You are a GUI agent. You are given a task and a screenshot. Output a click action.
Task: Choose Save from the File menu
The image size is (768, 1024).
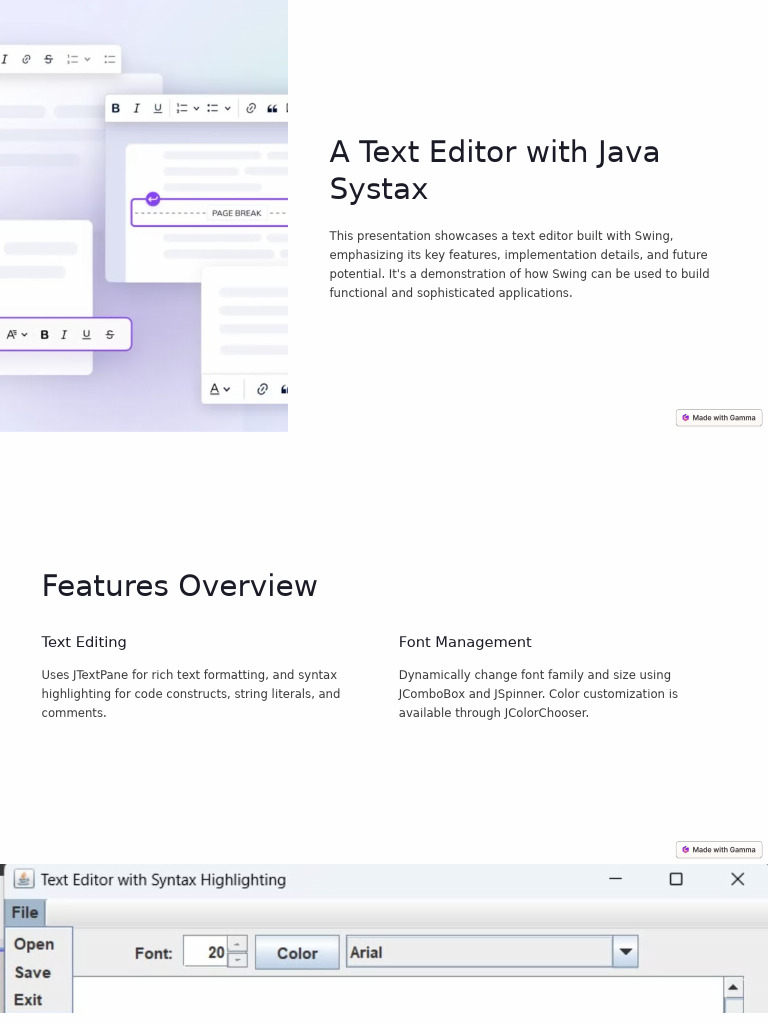click(32, 972)
